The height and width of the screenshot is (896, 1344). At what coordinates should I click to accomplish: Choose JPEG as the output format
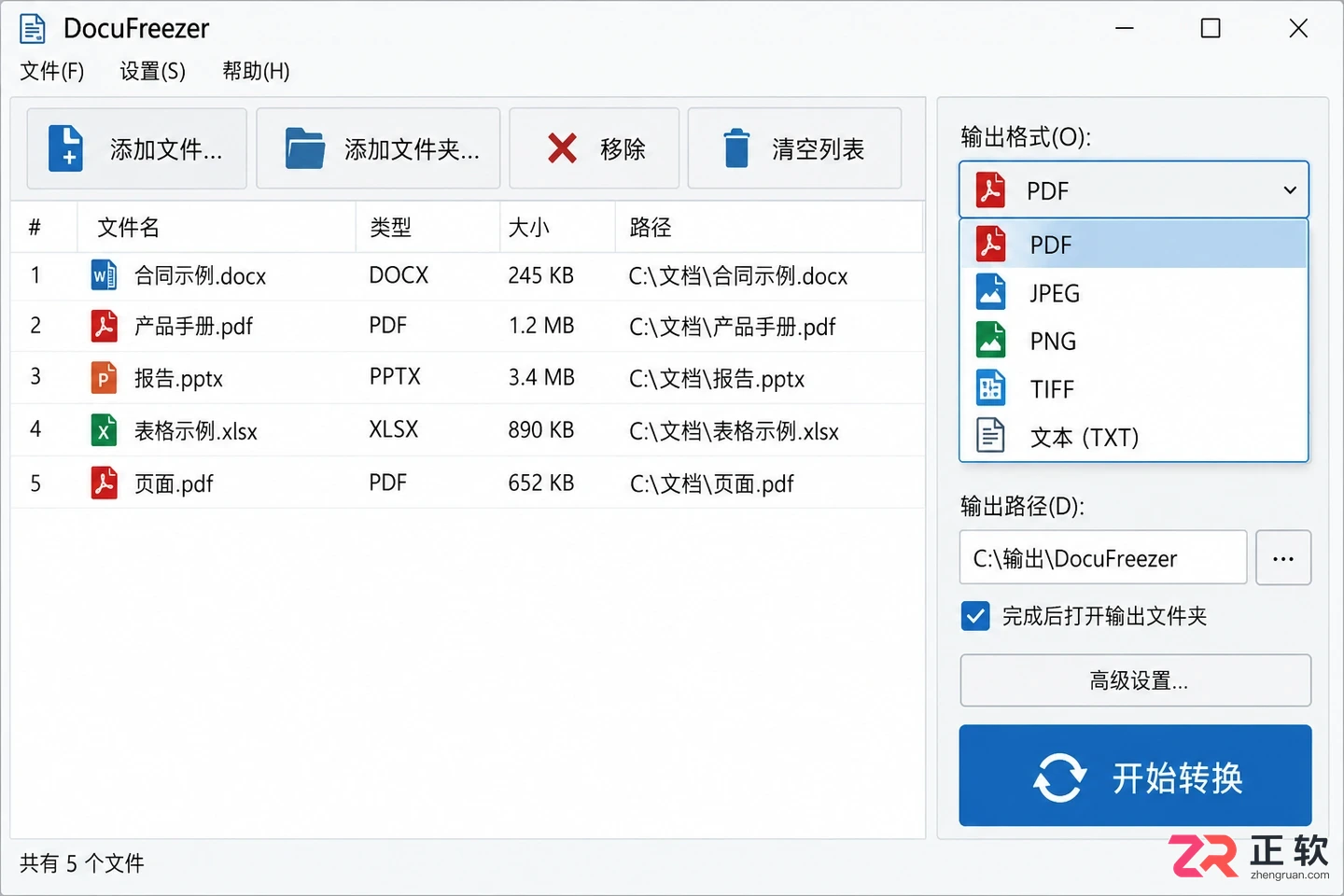[1133, 293]
